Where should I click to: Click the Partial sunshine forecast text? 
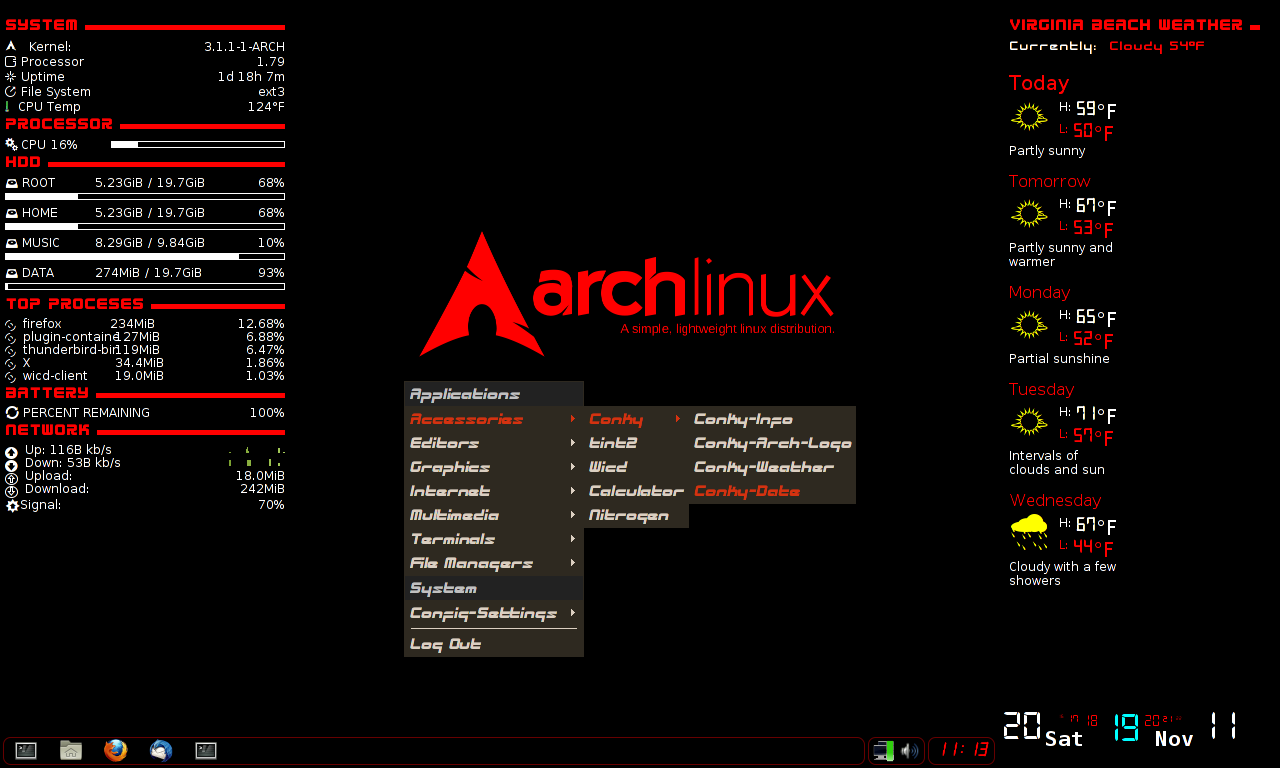[x=1059, y=359]
